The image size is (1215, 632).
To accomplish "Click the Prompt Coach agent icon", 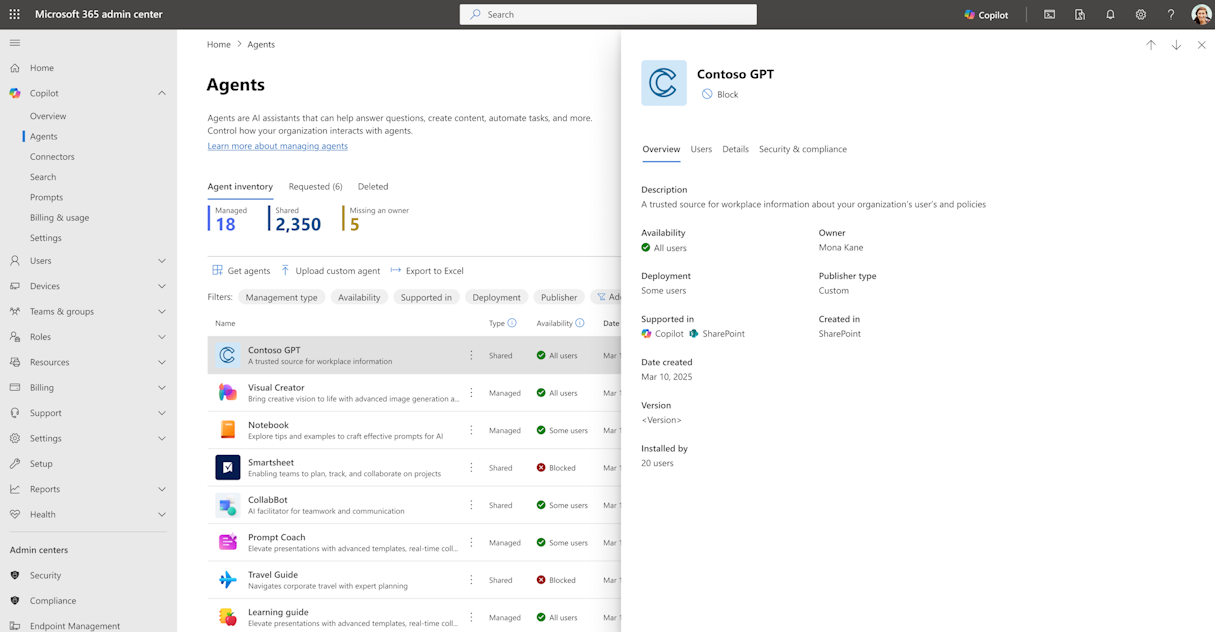I will click(228, 542).
